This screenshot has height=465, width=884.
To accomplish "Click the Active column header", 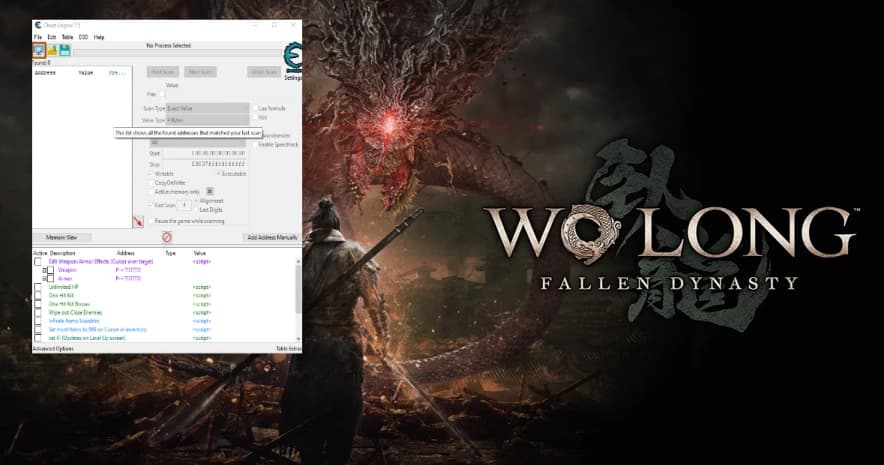I will tap(40, 254).
